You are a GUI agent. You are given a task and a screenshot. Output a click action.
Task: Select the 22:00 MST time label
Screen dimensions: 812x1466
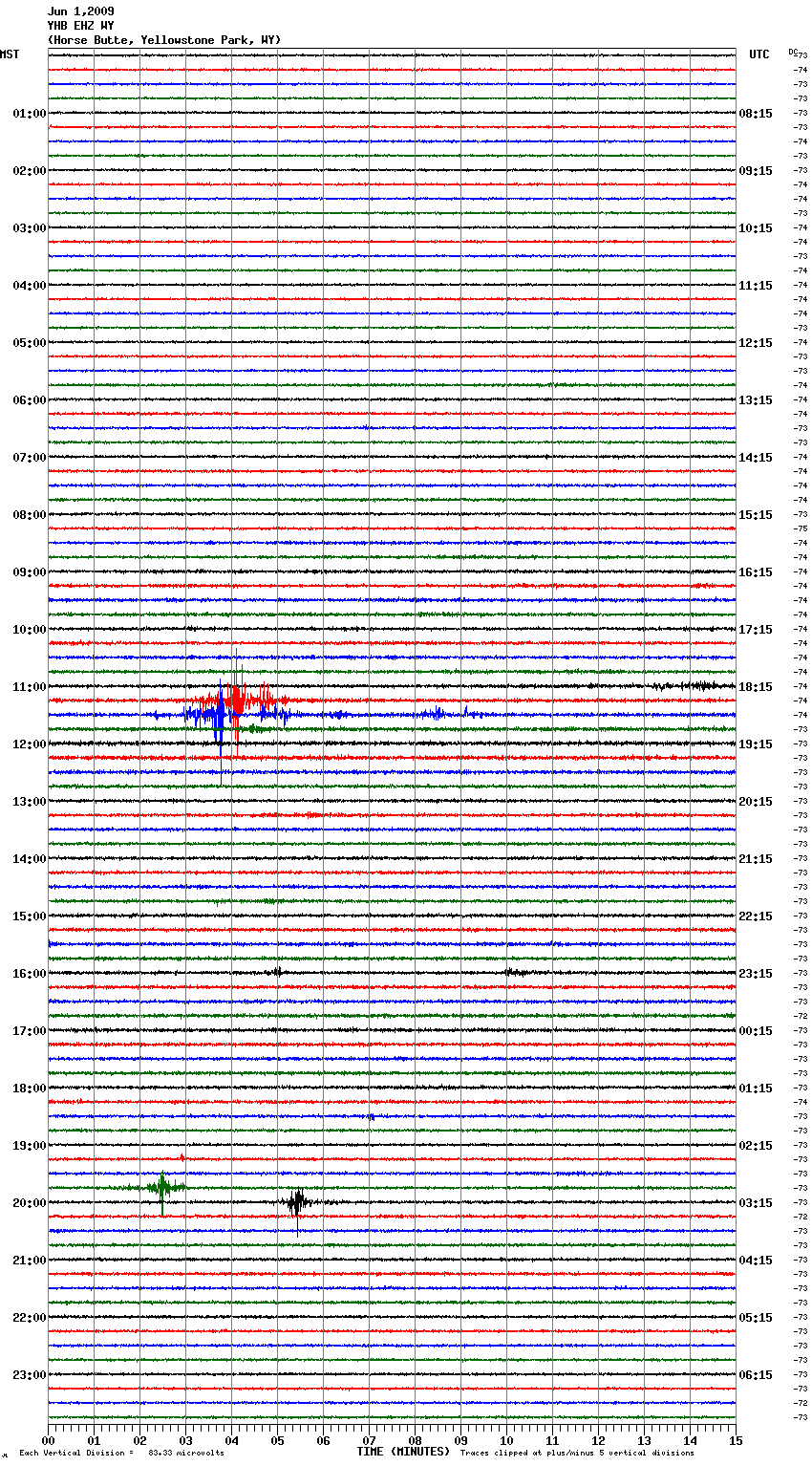(x=30, y=1318)
